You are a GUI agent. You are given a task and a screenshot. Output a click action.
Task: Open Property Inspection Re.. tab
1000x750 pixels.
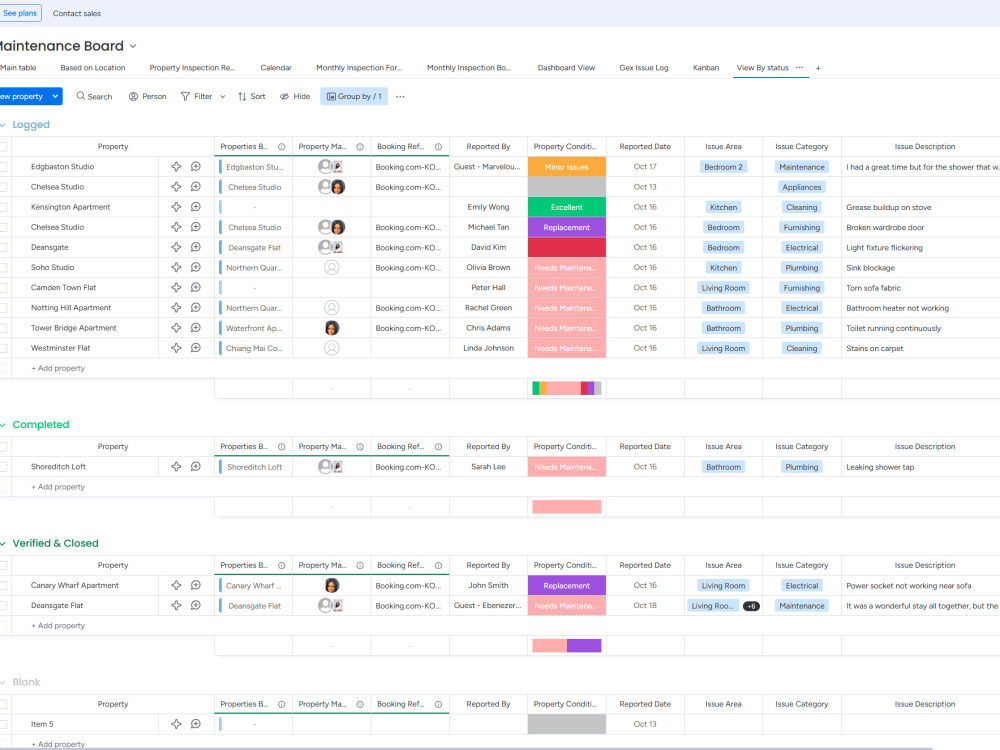tap(192, 68)
